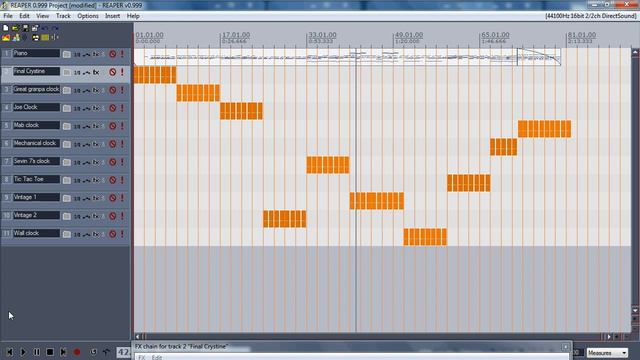Mute the Mechanical clock track

coord(113,144)
